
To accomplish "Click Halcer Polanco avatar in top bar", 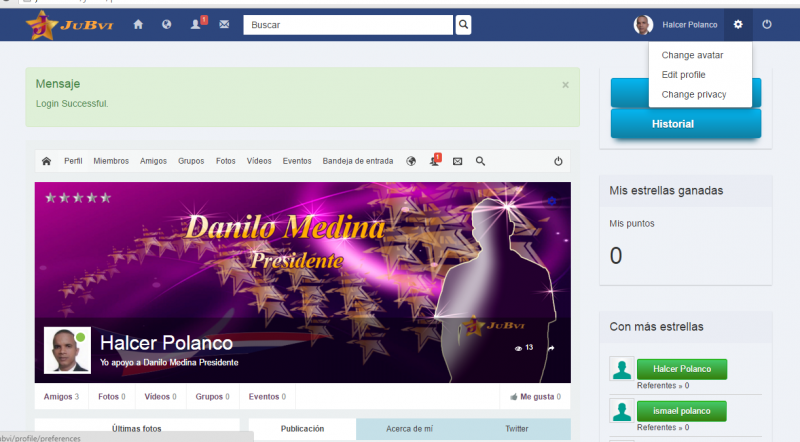I will [x=643, y=24].
